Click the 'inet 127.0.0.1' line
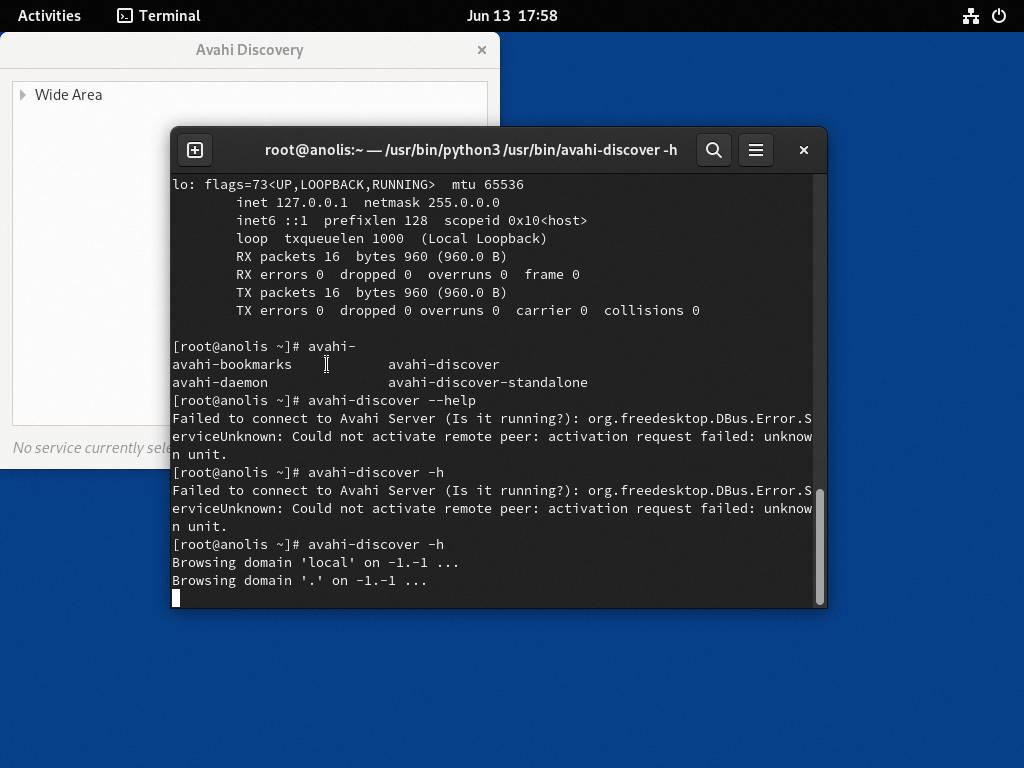The width and height of the screenshot is (1024, 768). coord(368,202)
